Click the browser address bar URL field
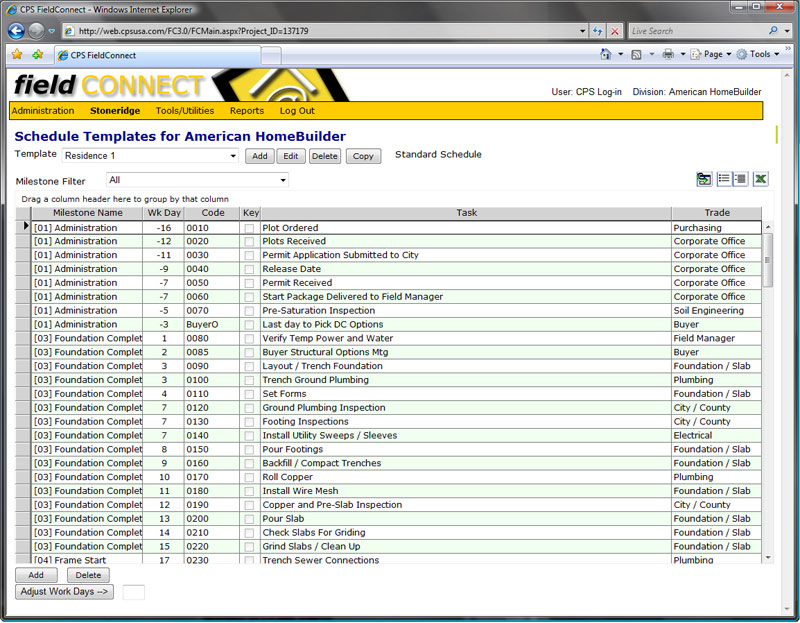Viewport: 800px width, 623px height. click(324, 31)
